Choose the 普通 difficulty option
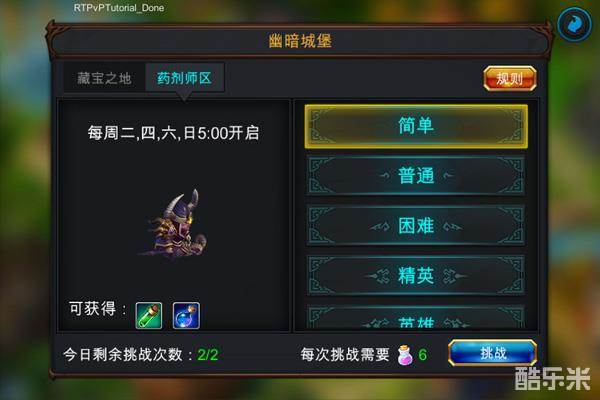The width and height of the screenshot is (600, 400). 416,176
